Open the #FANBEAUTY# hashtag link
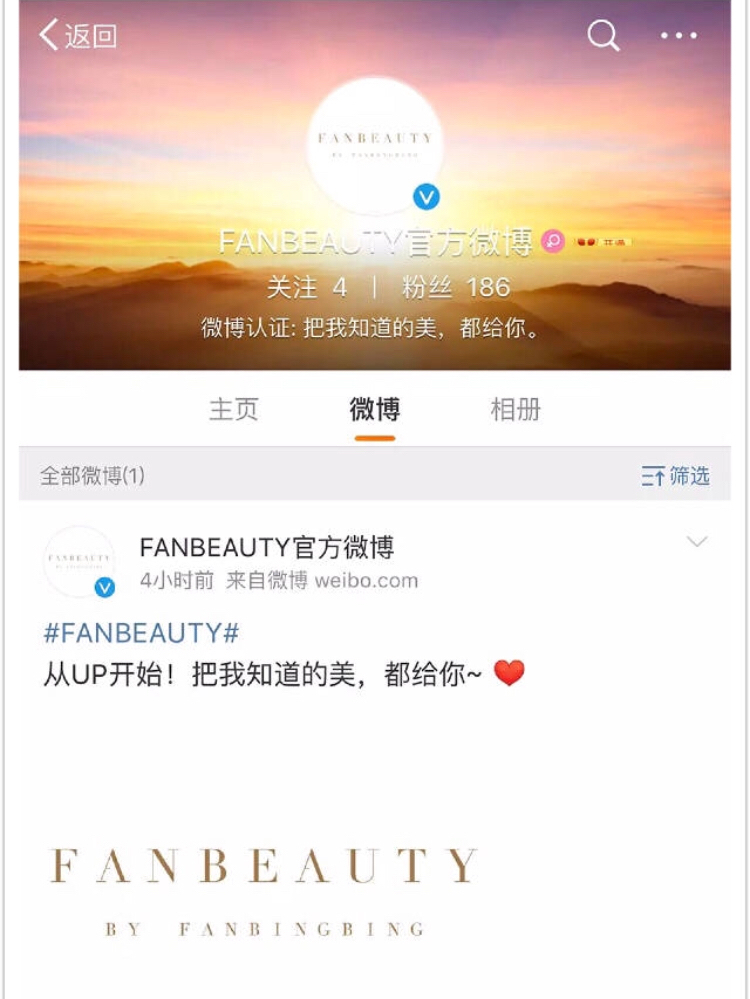 (x=141, y=633)
